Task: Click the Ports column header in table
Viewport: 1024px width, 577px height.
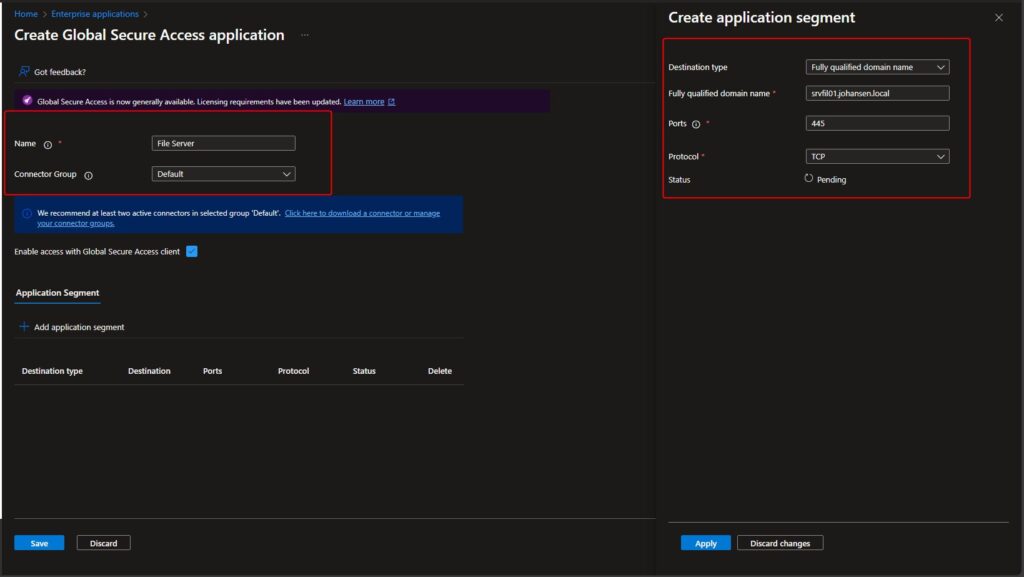Action: [212, 371]
